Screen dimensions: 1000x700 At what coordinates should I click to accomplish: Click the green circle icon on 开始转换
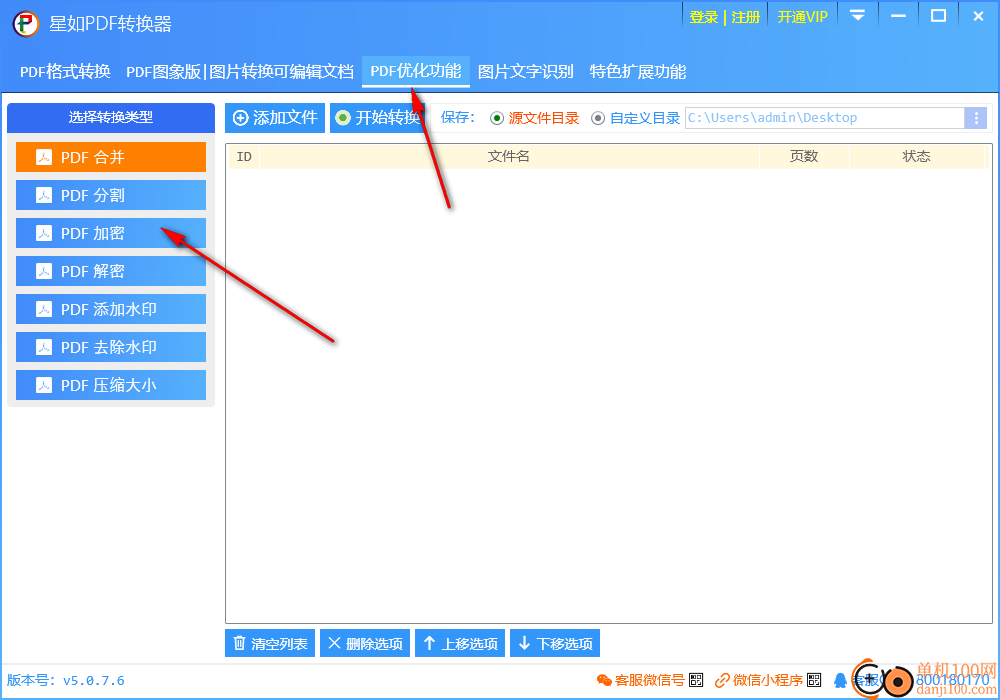coord(343,118)
